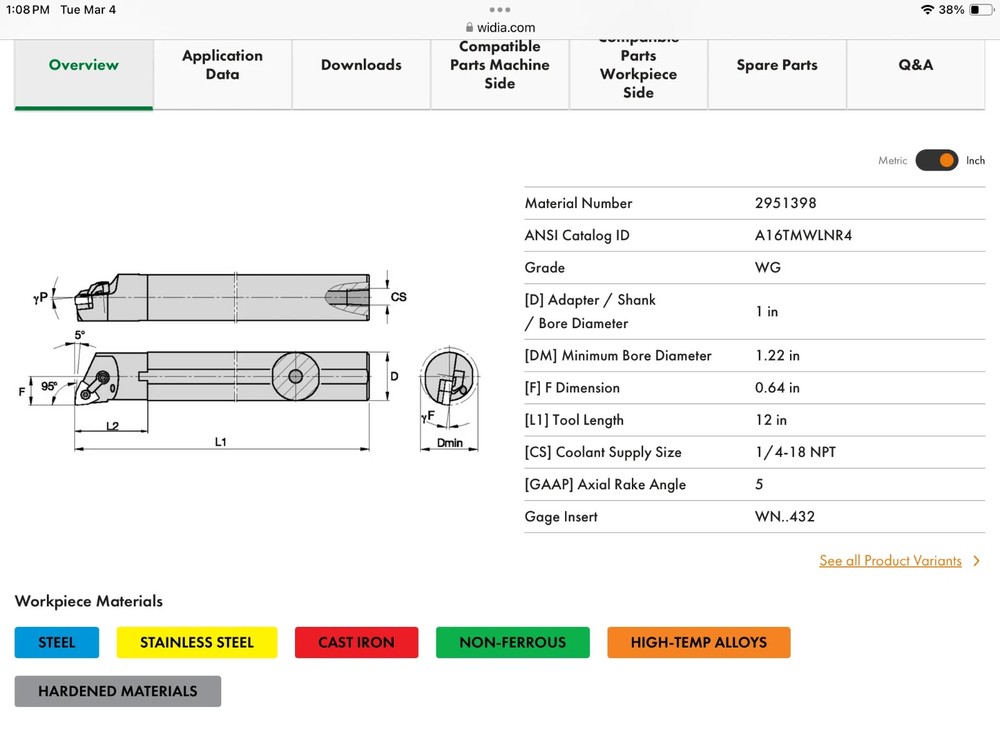Select the blue STEEL material badge

tap(57, 642)
